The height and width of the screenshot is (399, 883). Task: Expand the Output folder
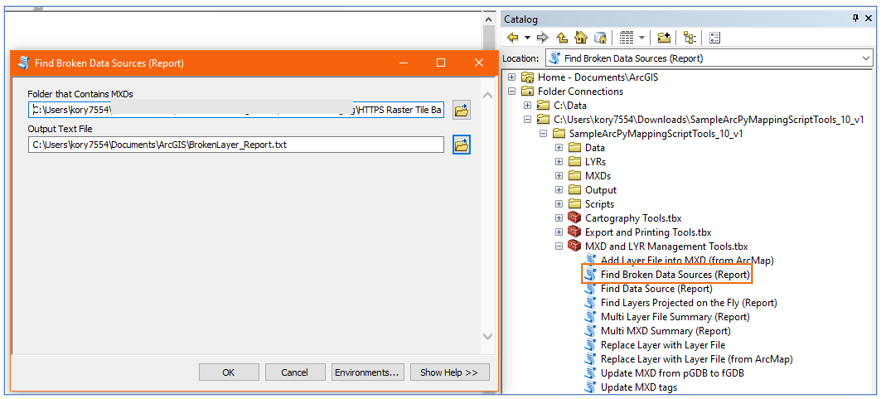tap(559, 190)
